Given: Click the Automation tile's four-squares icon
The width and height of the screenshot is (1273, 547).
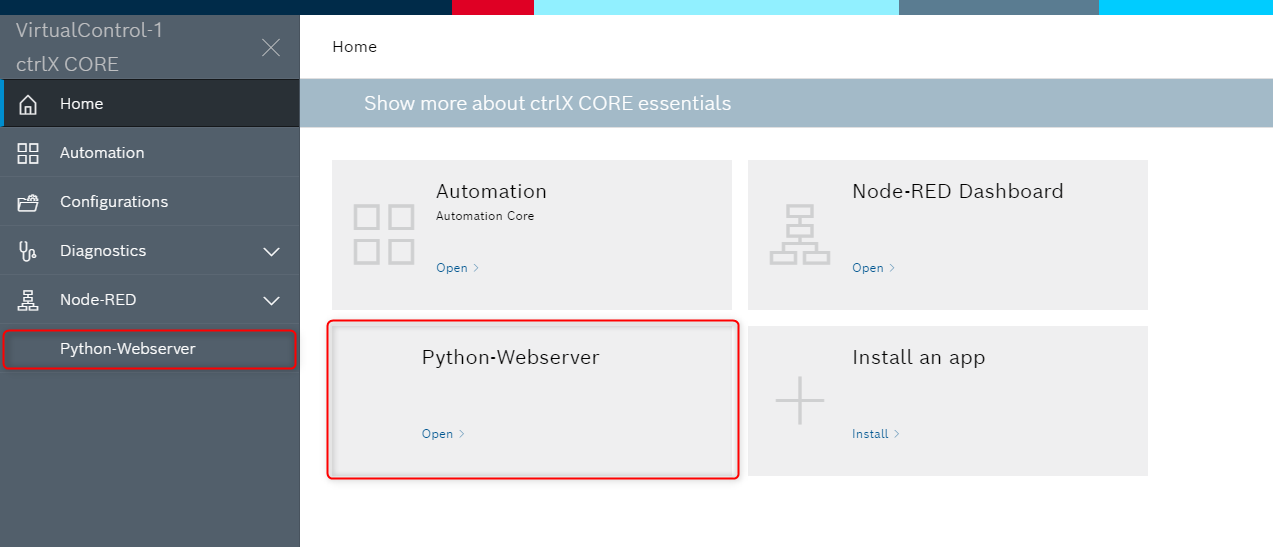Looking at the screenshot, I should coord(384,235).
